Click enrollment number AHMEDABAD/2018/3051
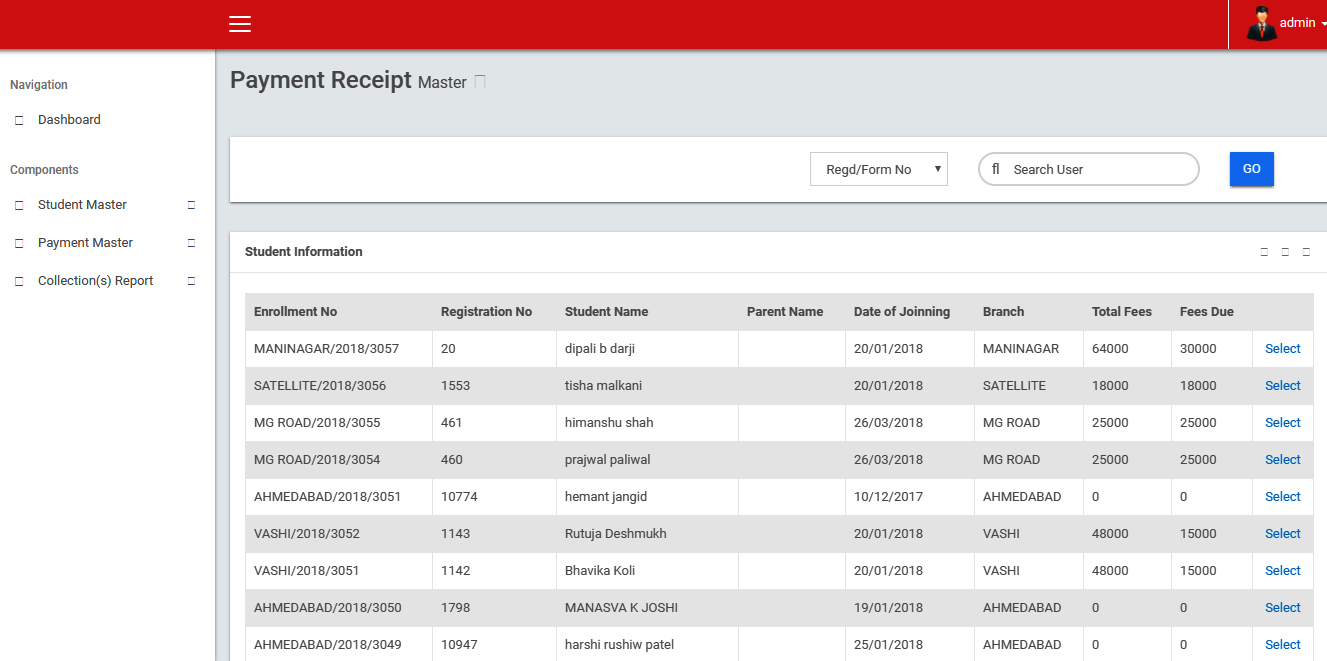 pos(328,497)
